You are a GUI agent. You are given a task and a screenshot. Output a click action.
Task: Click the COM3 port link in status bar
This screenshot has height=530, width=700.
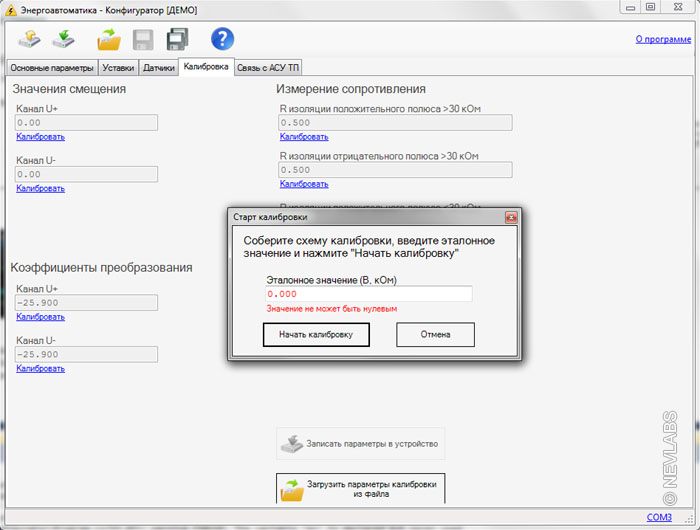pyautogui.click(x=660, y=517)
